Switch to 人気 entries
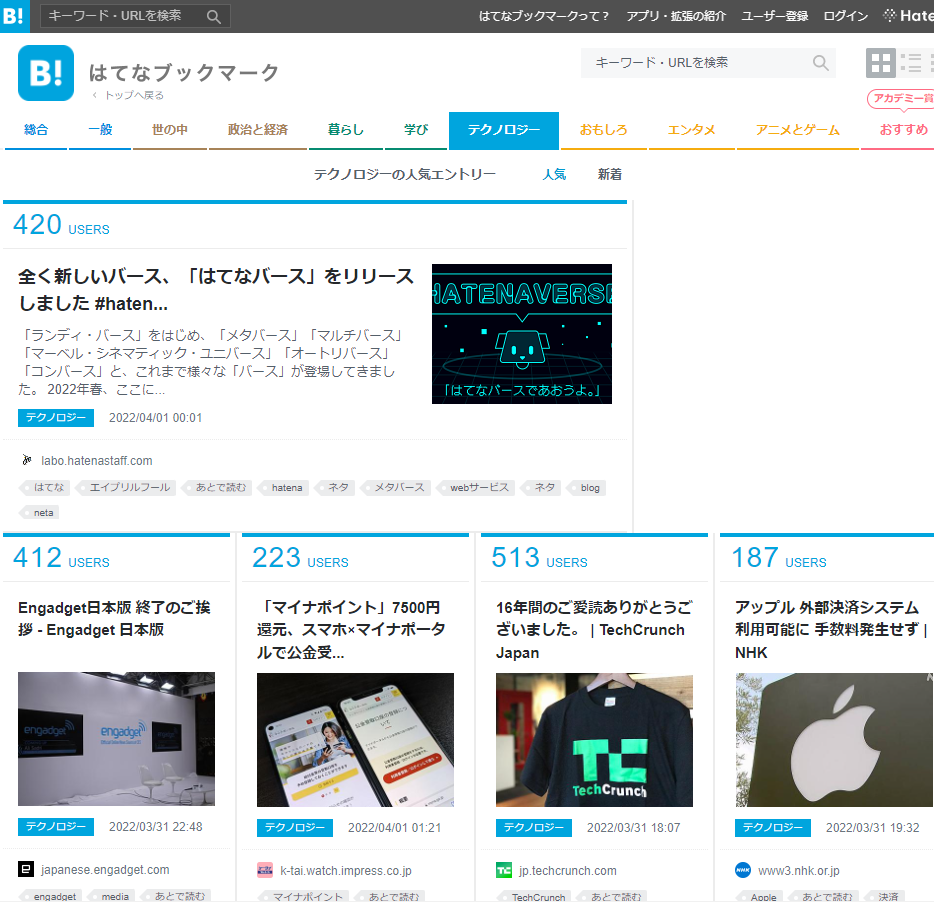 click(554, 175)
